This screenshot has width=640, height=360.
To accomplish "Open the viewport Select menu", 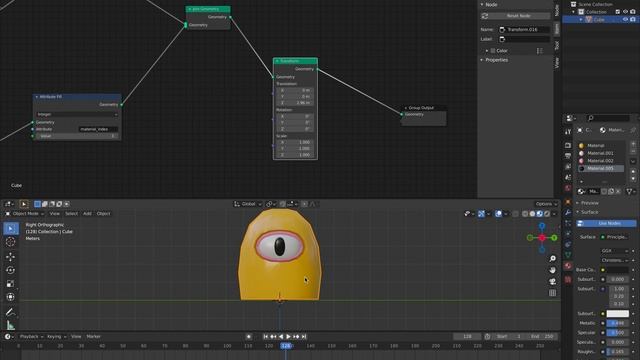I will [x=71, y=213].
